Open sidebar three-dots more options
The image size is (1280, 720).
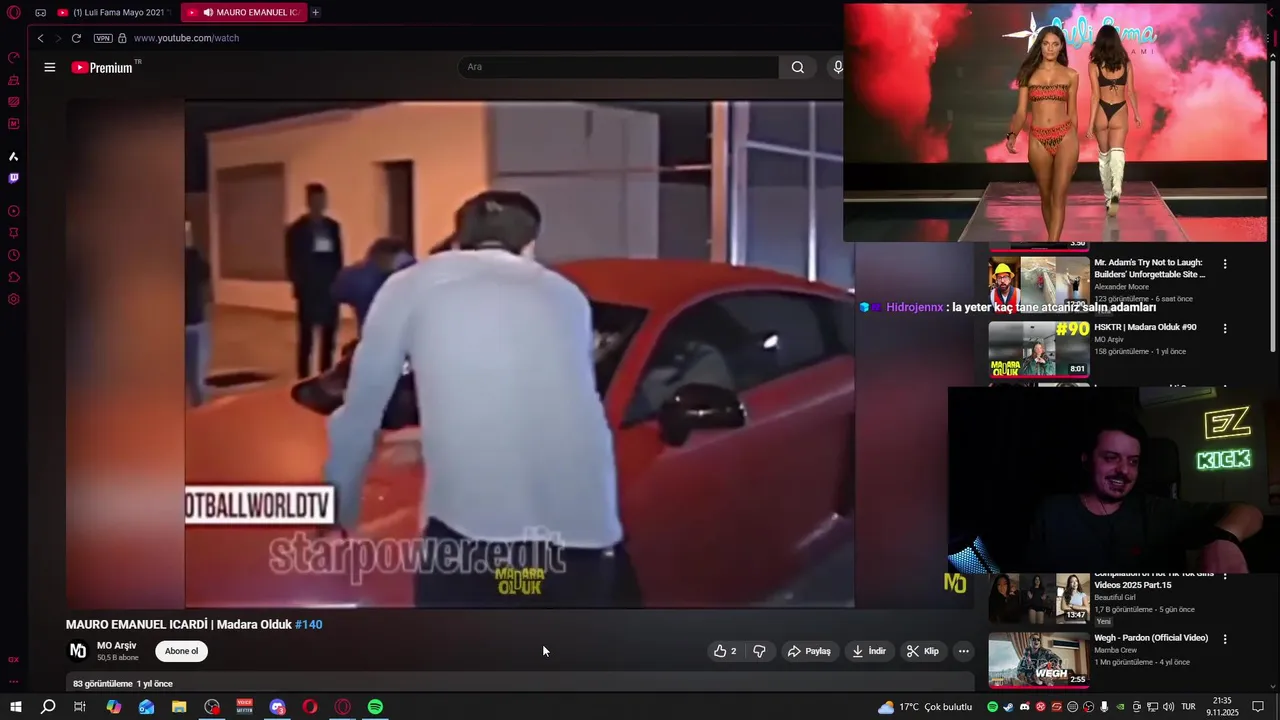pos(13,682)
